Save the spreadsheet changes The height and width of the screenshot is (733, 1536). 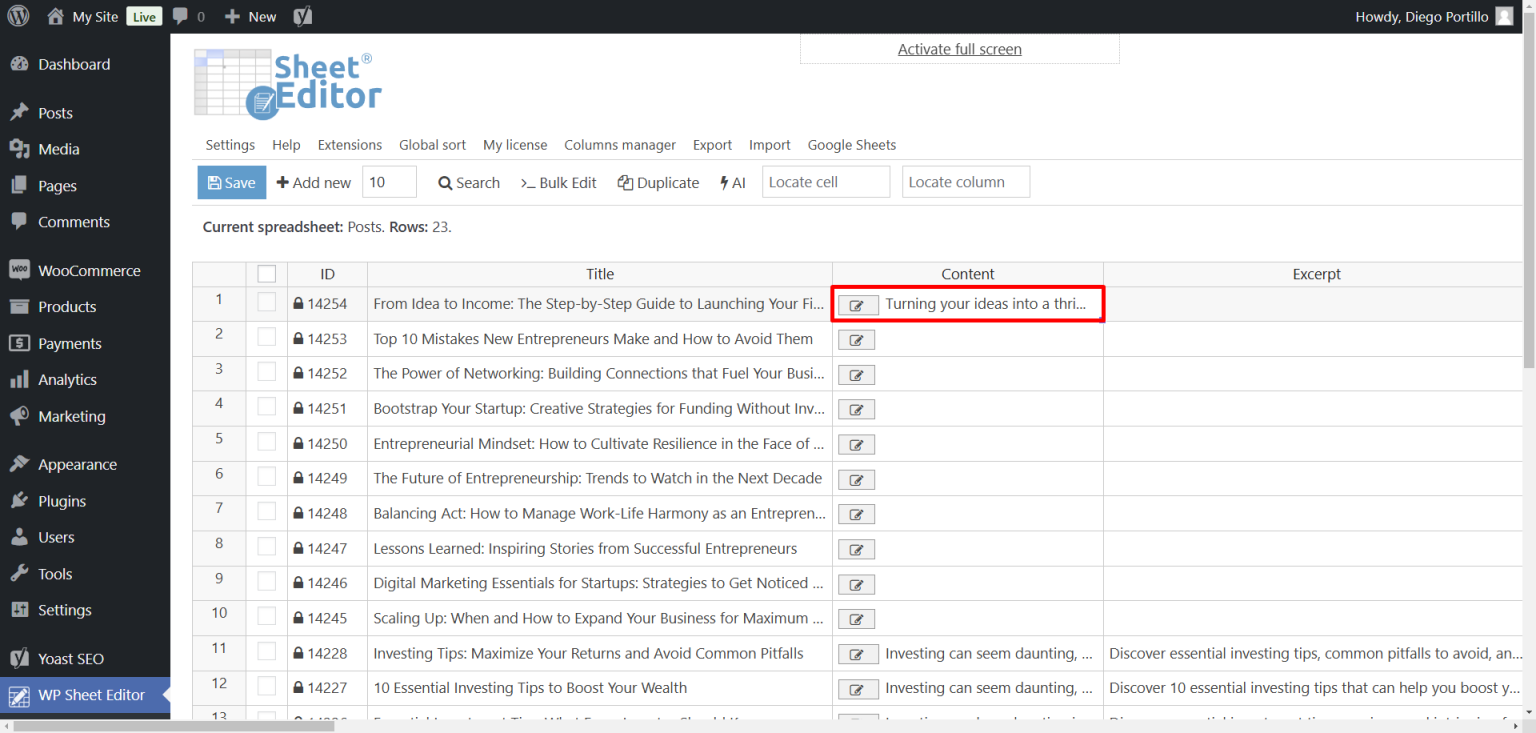(231, 182)
